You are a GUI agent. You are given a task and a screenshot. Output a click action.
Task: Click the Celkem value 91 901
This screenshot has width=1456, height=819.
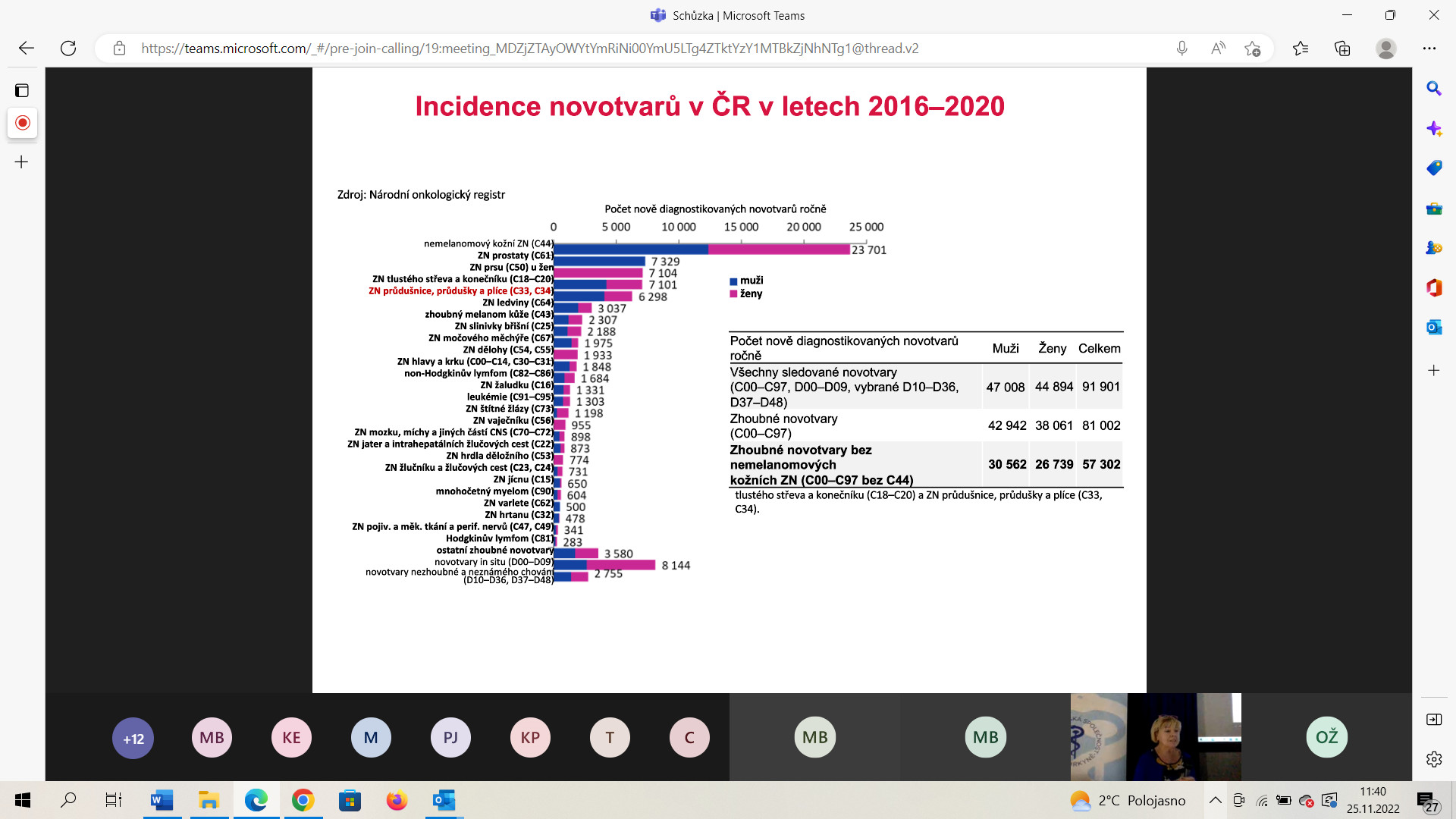click(x=1101, y=387)
